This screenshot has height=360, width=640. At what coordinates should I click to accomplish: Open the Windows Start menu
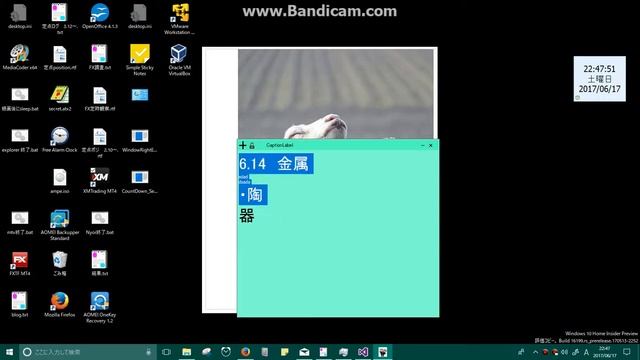tap(9, 352)
